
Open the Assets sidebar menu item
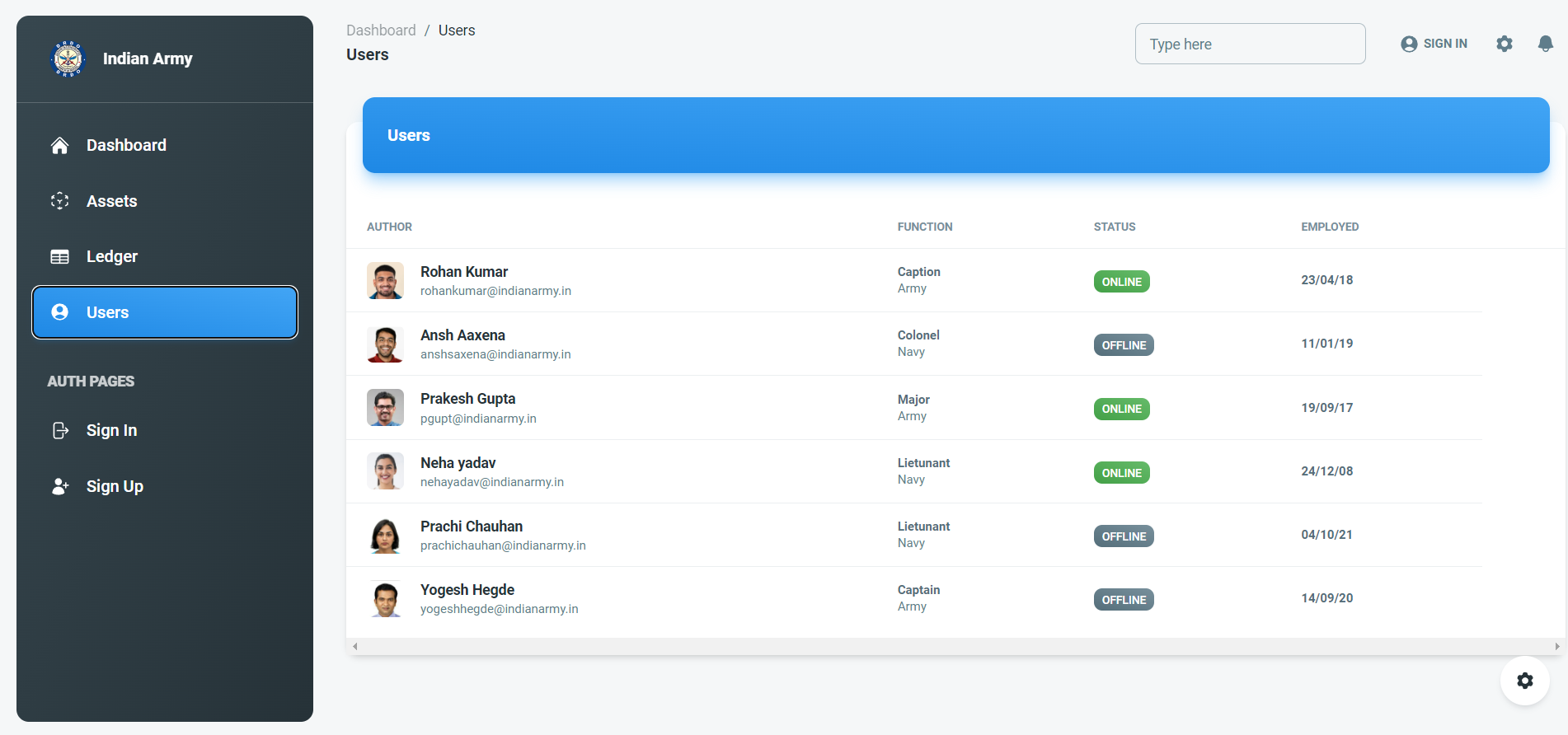[x=165, y=201]
